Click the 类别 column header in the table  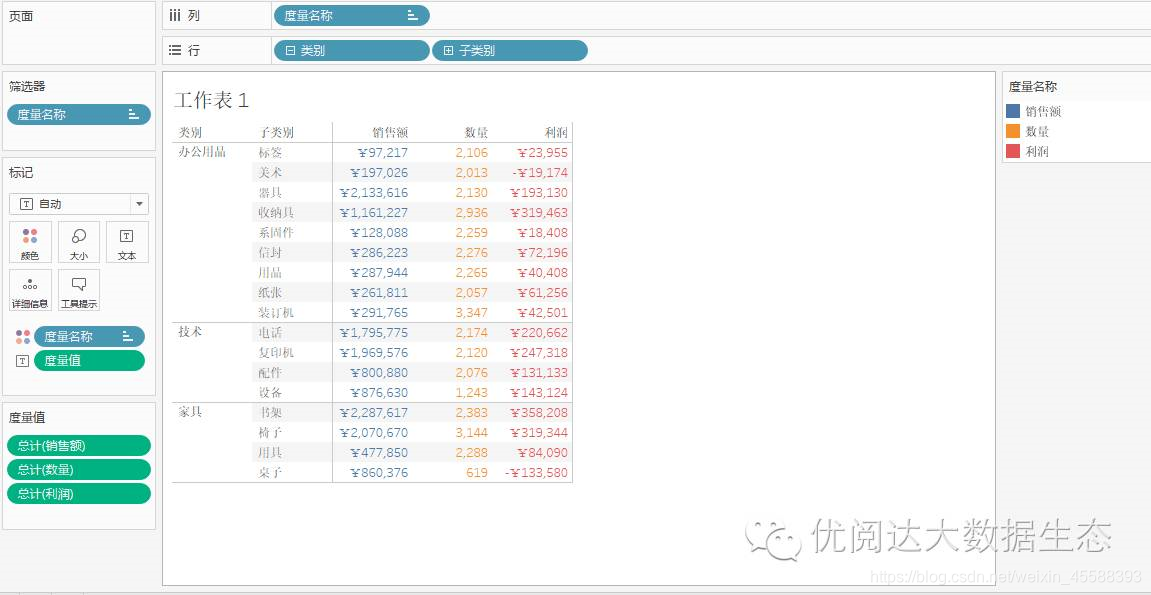click(191, 133)
